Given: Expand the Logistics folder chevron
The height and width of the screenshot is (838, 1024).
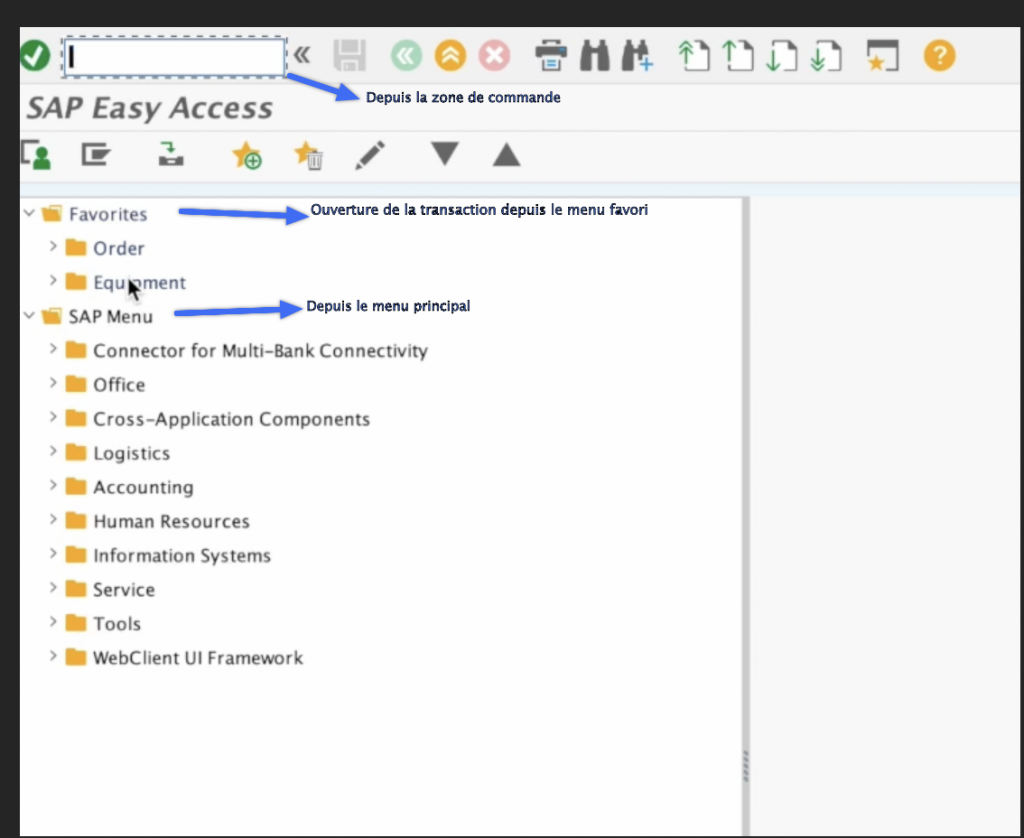Looking at the screenshot, I should click(x=54, y=452).
